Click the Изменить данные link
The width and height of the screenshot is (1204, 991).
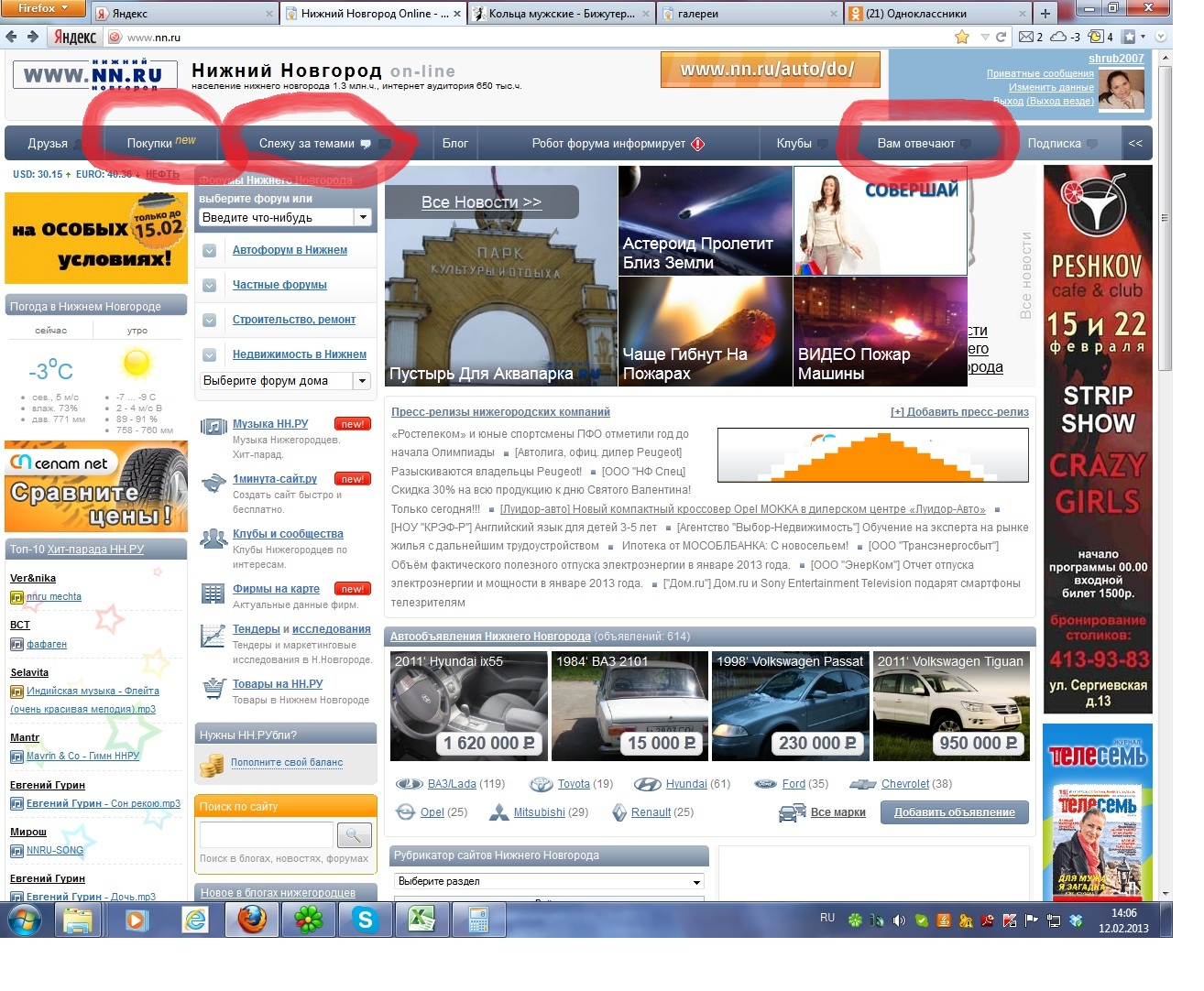click(1051, 87)
